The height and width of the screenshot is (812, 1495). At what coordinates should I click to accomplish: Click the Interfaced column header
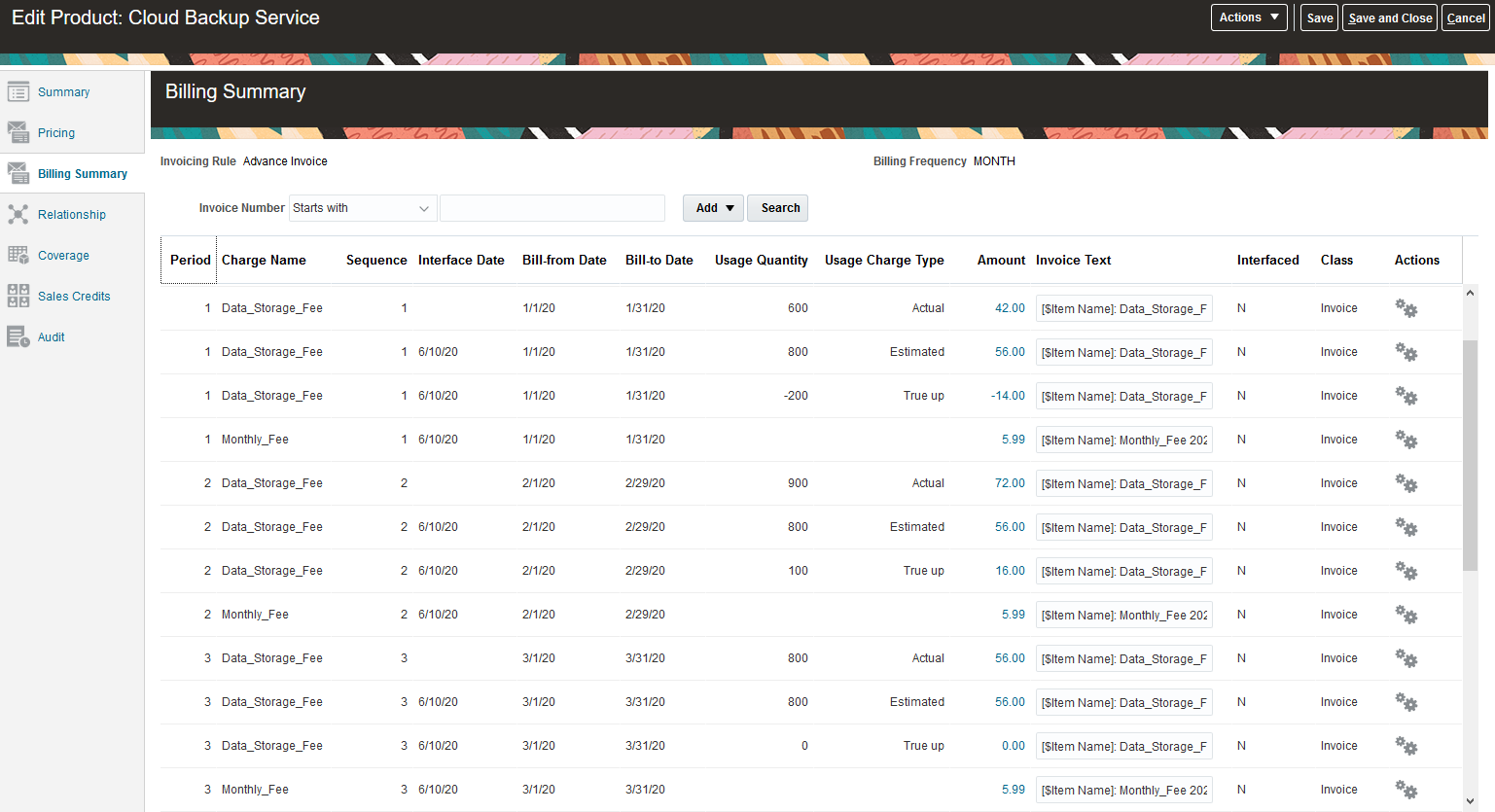(1268, 260)
